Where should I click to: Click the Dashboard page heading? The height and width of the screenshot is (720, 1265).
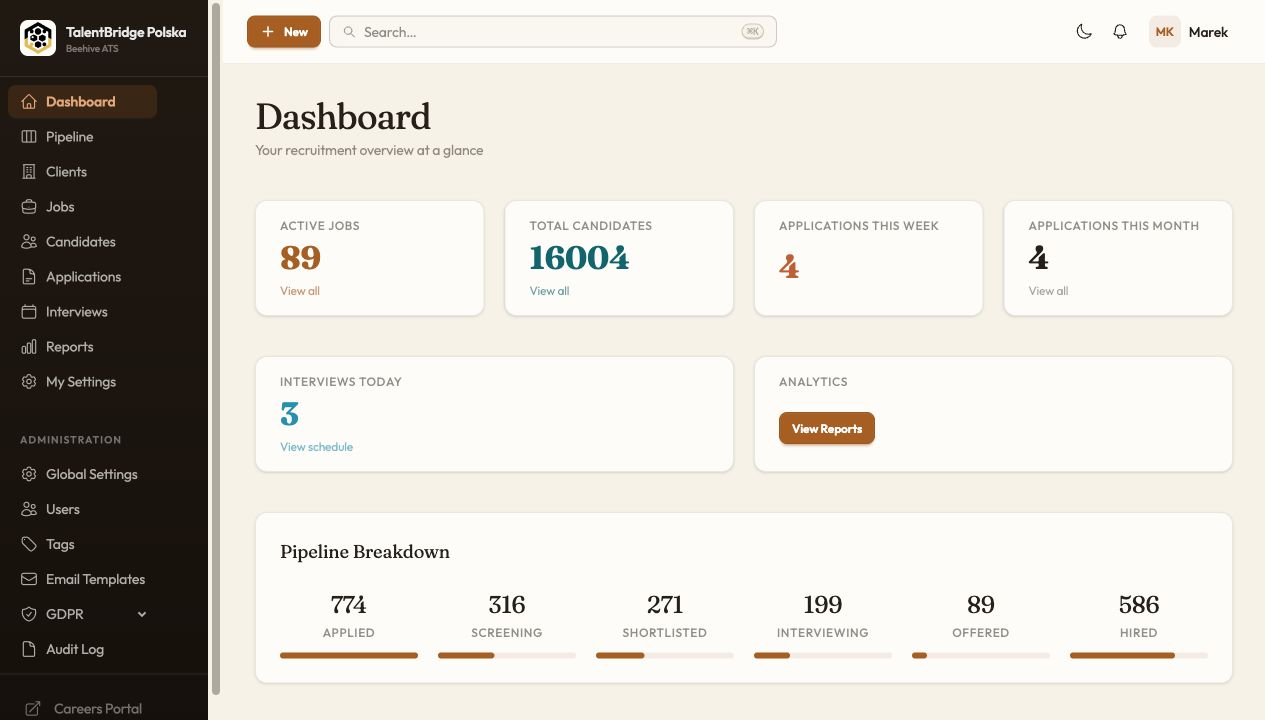point(343,117)
